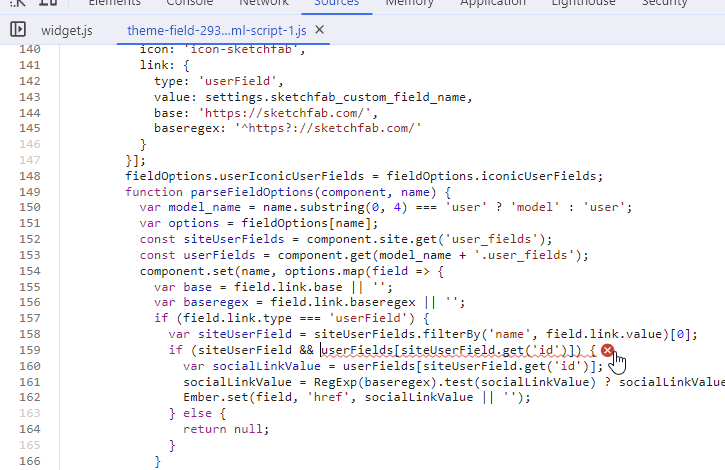Set breakpoint on line number 149
The width and height of the screenshot is (725, 470).
(x=30, y=192)
